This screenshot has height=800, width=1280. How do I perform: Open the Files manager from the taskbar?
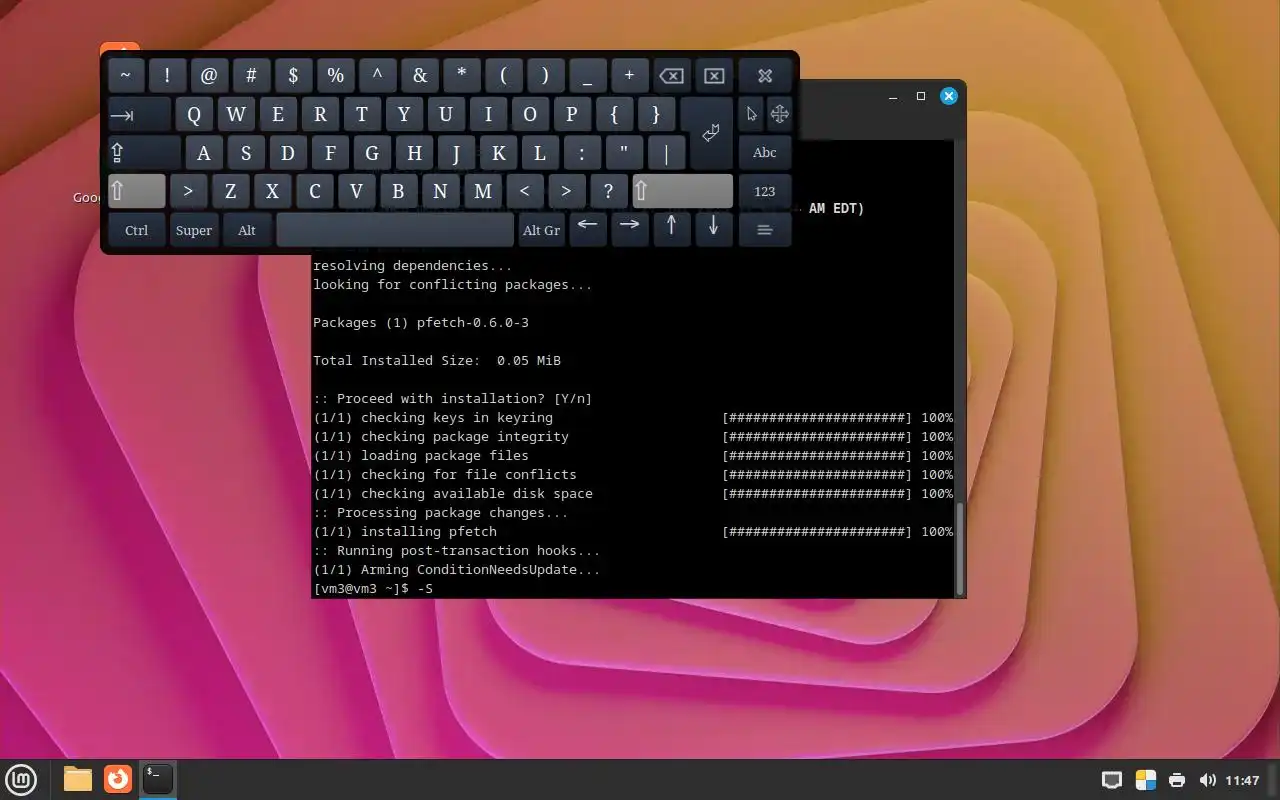(x=77, y=779)
